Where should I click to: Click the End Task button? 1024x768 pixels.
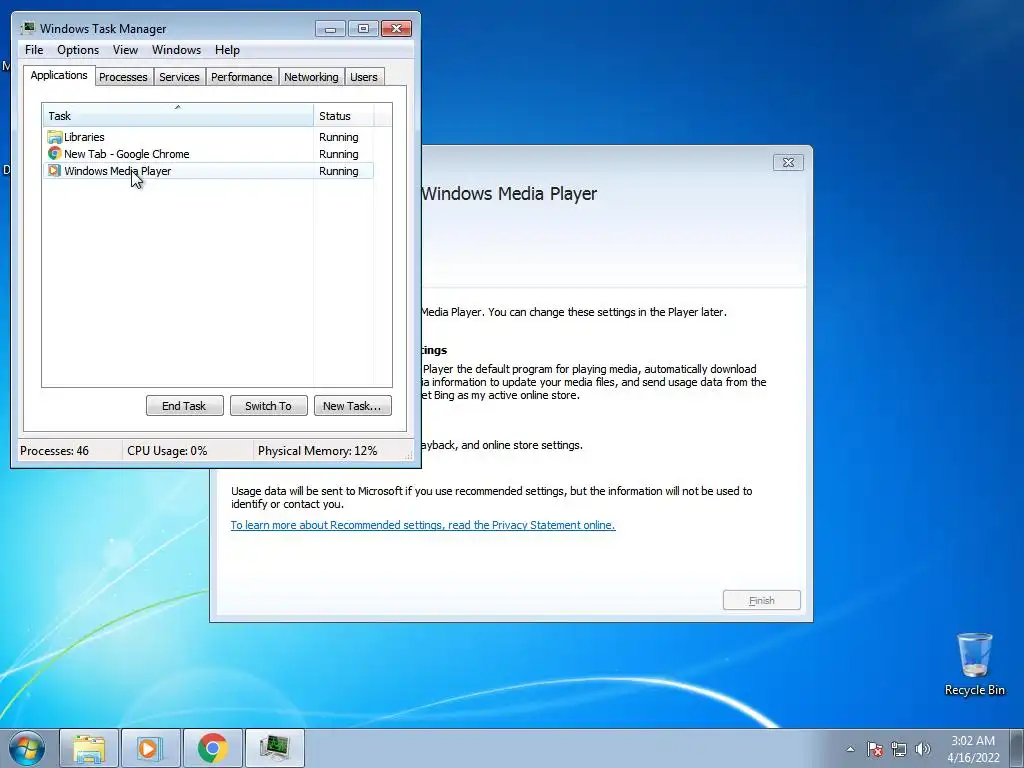184,406
